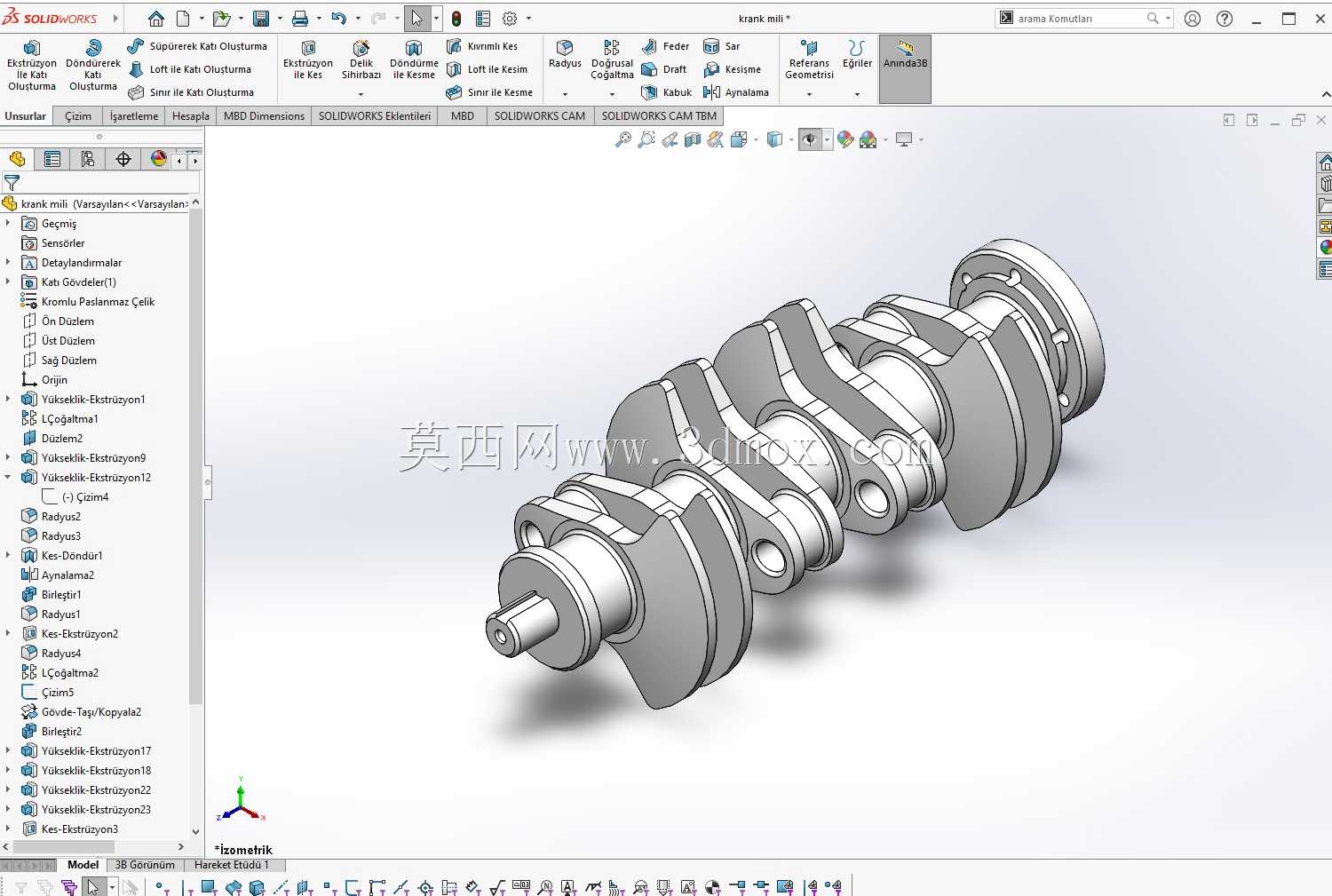The height and width of the screenshot is (896, 1332).
Task: Click Sınır ile Katı Oluşturma
Action: (x=191, y=92)
